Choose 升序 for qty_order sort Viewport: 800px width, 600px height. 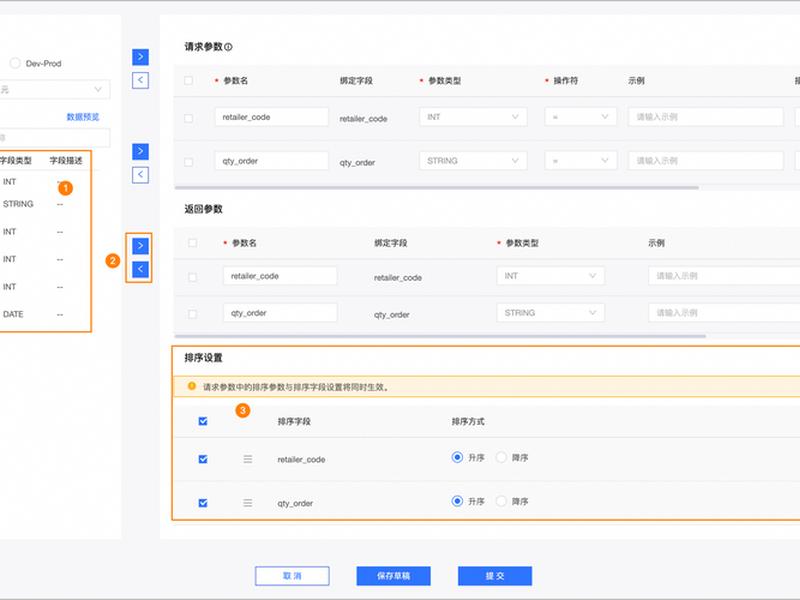pos(457,501)
